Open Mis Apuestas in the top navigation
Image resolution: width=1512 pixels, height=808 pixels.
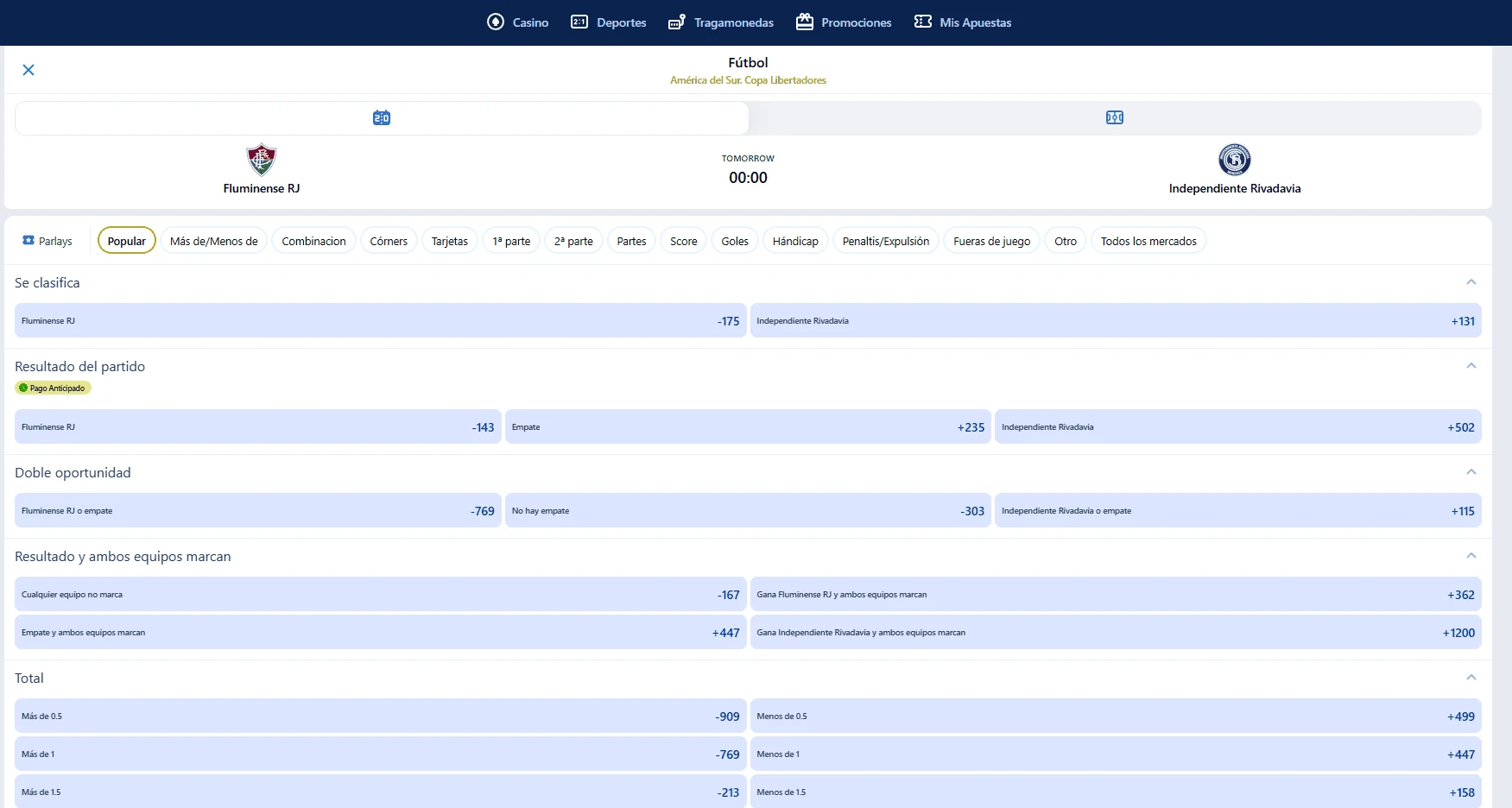[963, 22]
